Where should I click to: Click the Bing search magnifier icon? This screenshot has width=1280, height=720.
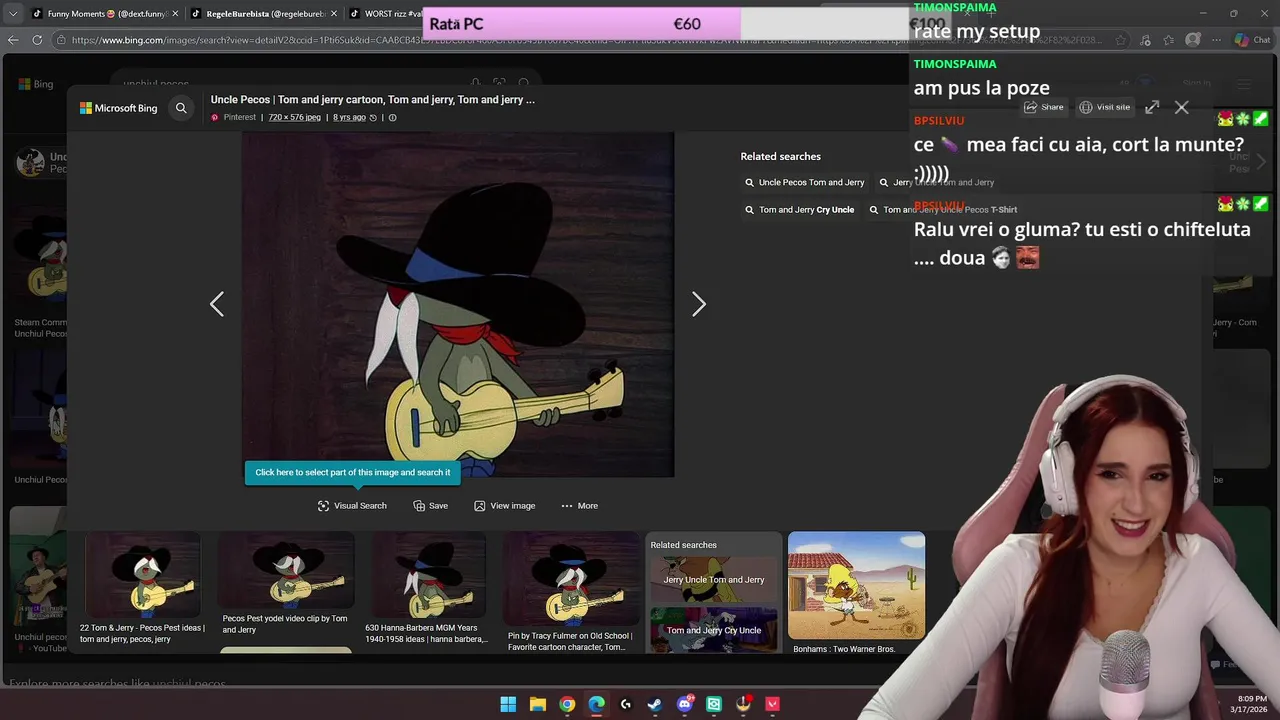click(x=181, y=108)
